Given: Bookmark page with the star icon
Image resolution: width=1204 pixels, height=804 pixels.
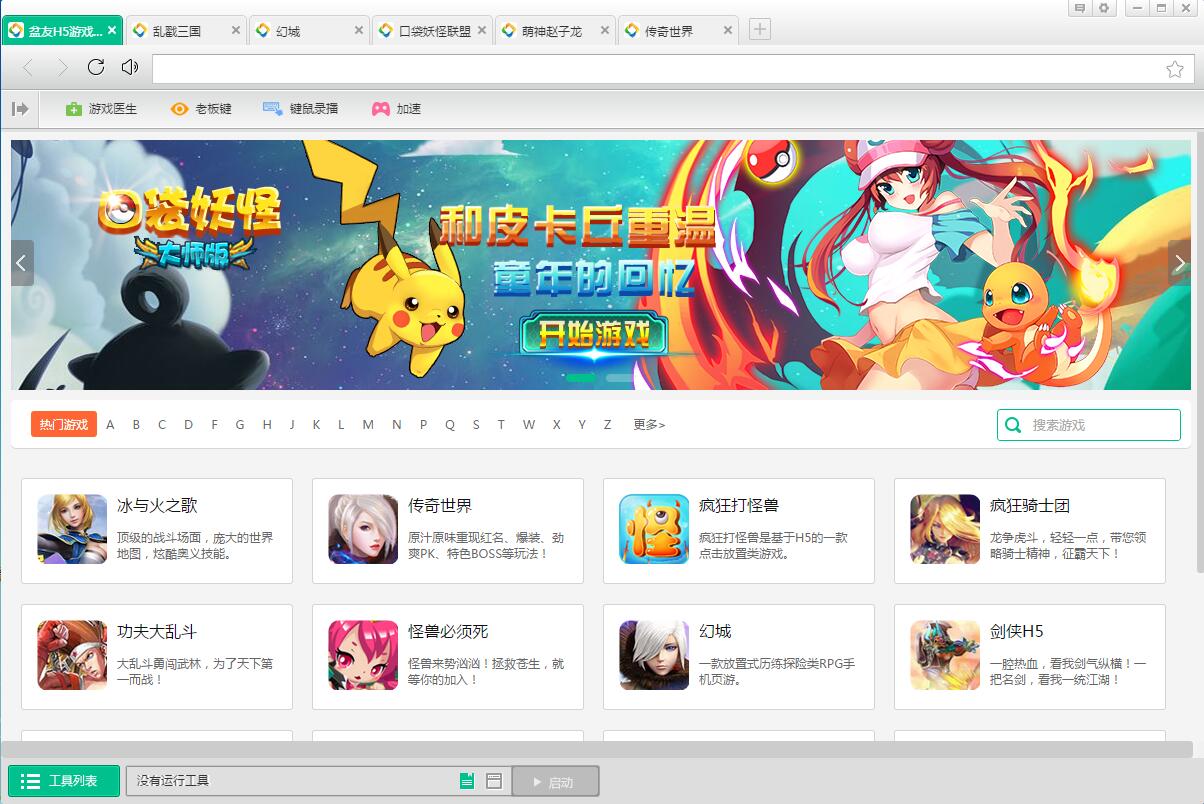Looking at the screenshot, I should 1175,69.
